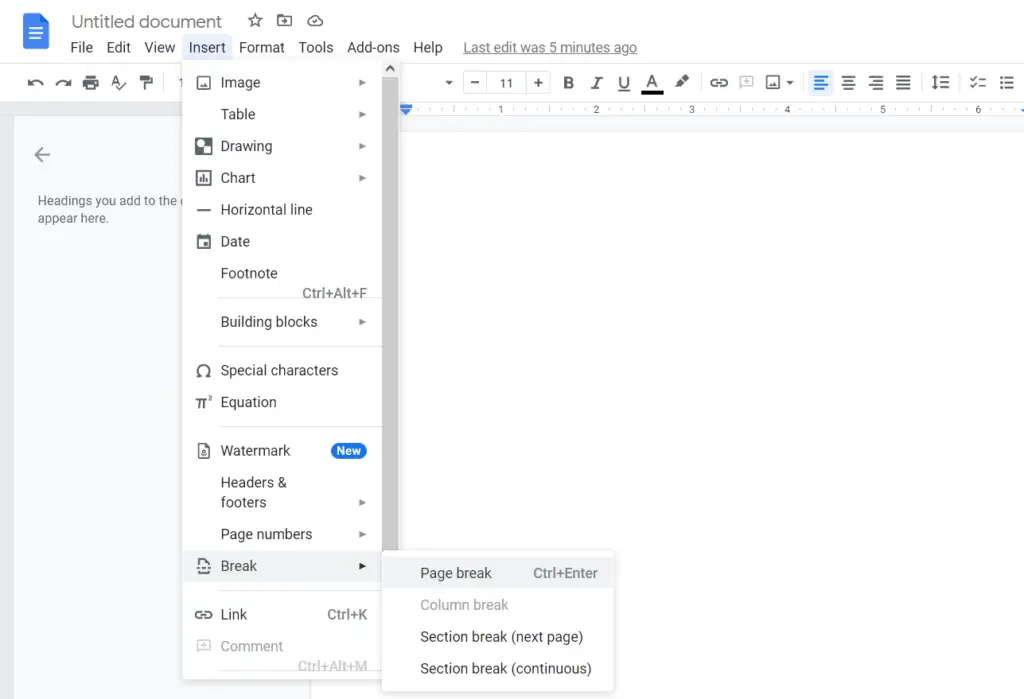
Task: Star the document
Action: 255,20
